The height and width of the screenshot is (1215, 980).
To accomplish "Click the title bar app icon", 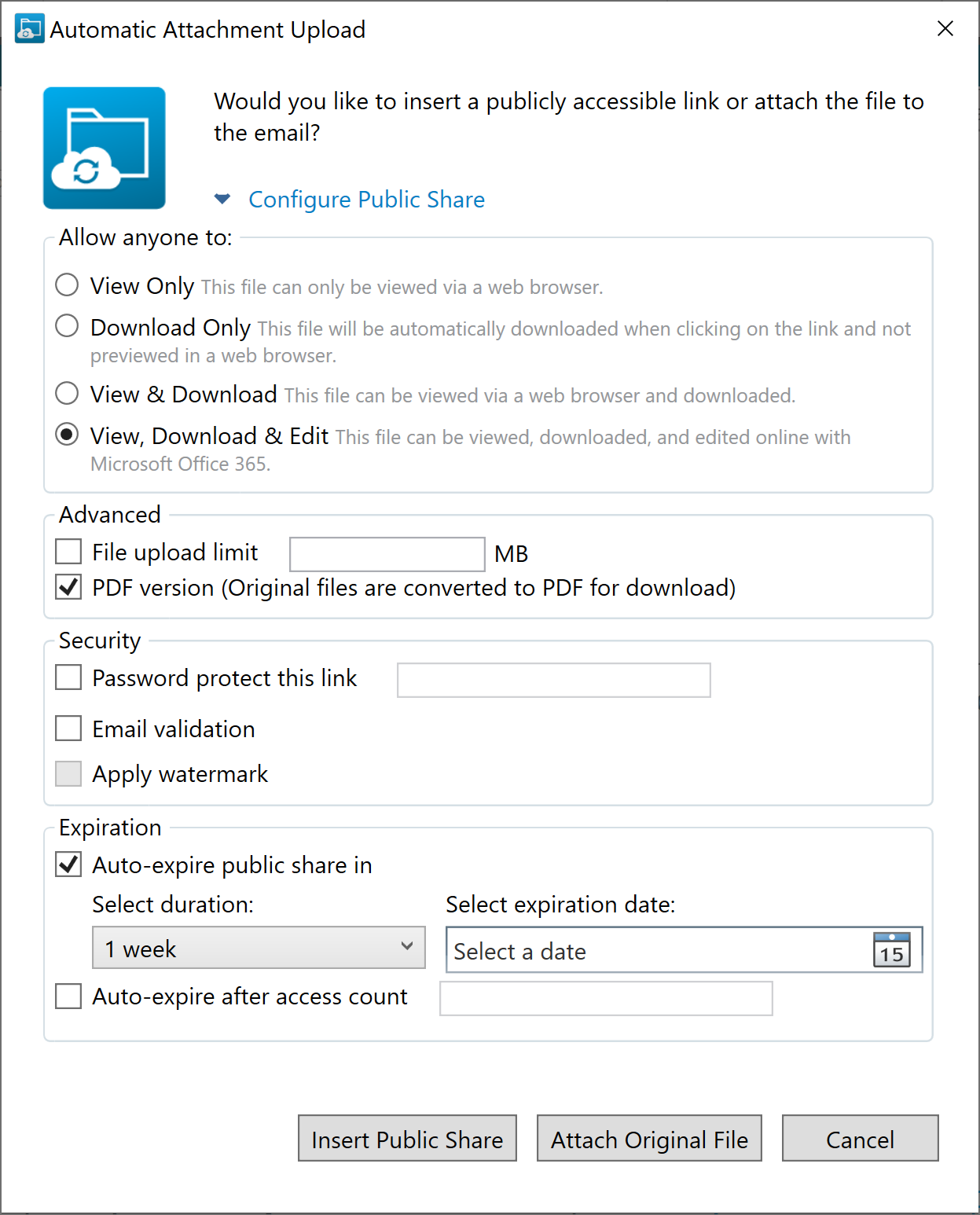I will [x=29, y=29].
